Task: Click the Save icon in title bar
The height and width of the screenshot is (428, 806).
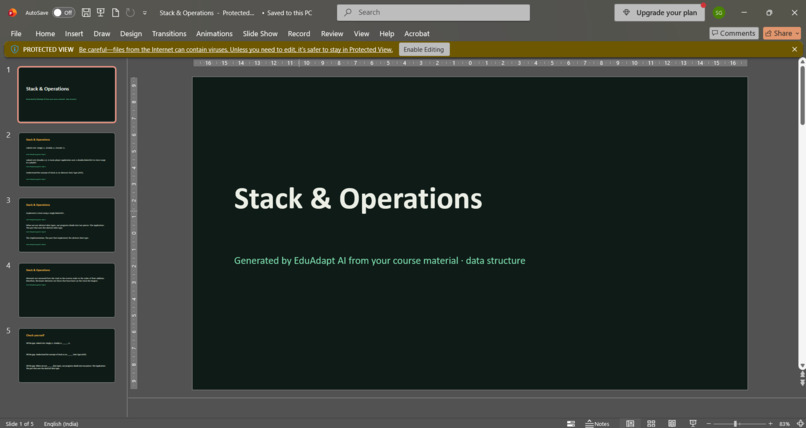Action: 86,13
